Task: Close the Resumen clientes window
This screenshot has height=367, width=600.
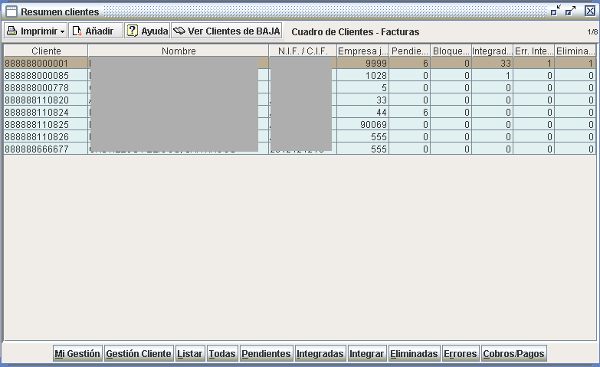Action: point(590,11)
